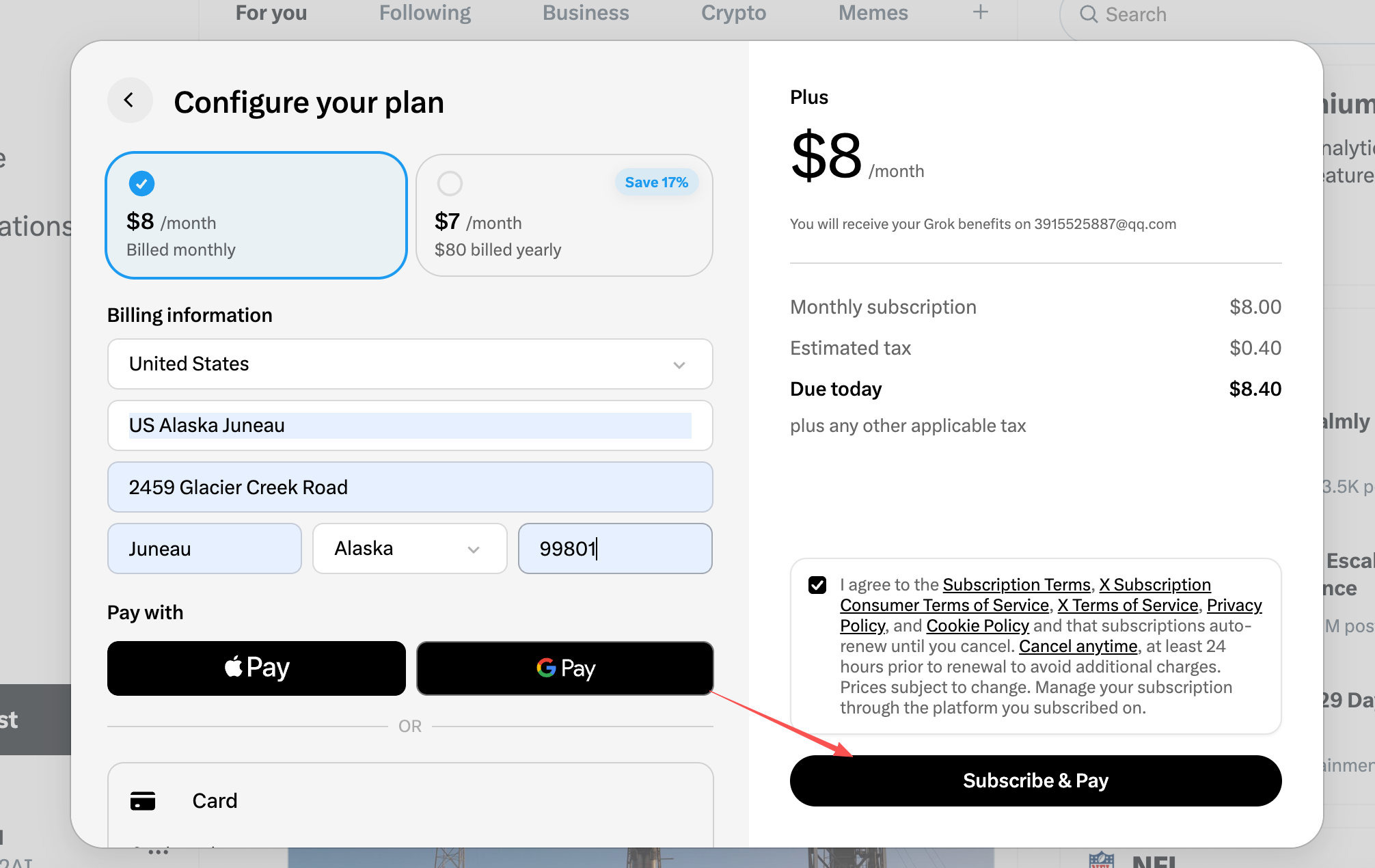The width and height of the screenshot is (1375, 868).
Task: Open the Cookie Policy link
Action: 977,626
